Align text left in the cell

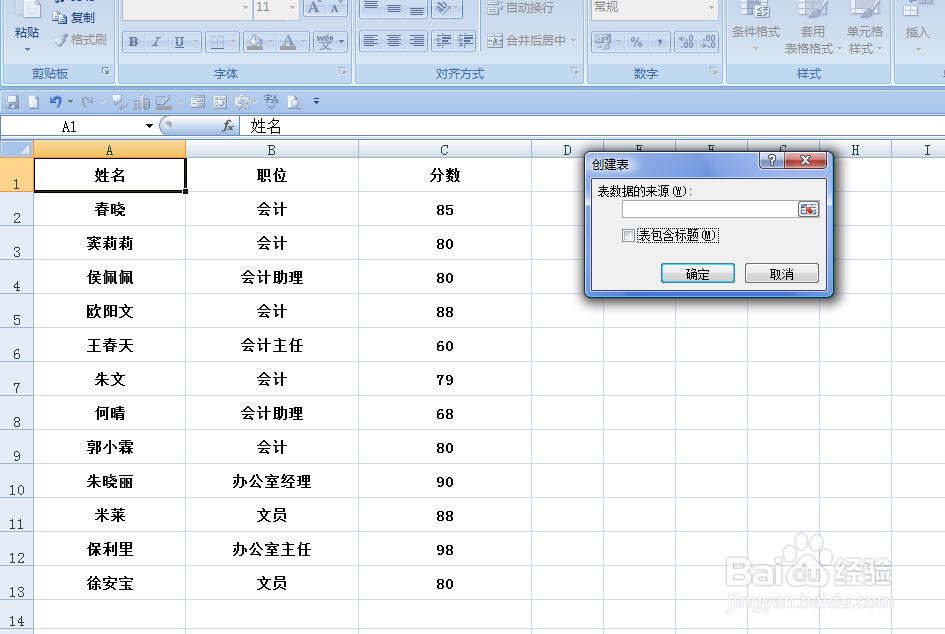[371, 40]
